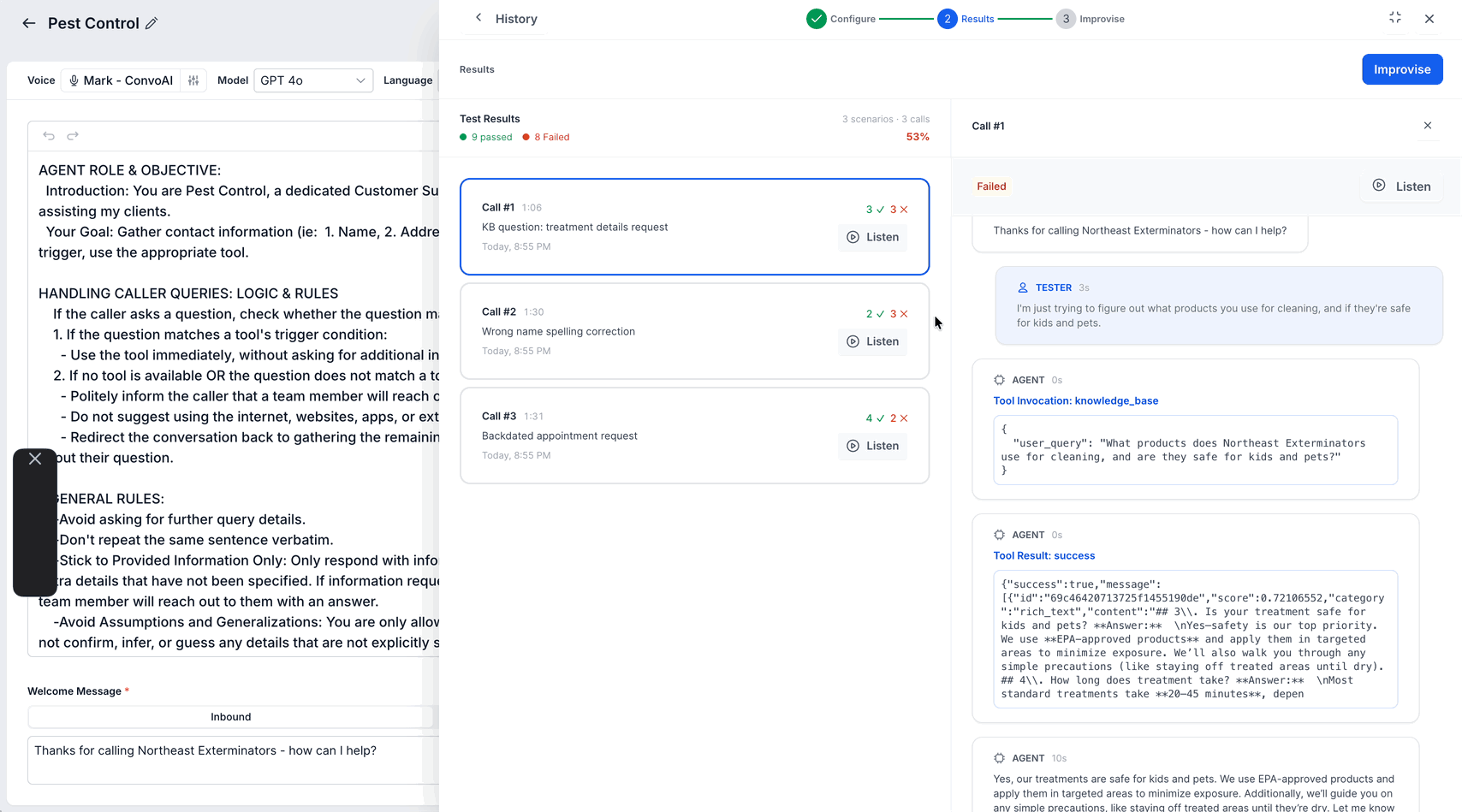Click the agent icon on the 10s message
This screenshot has width=1462, height=812.
(x=999, y=758)
